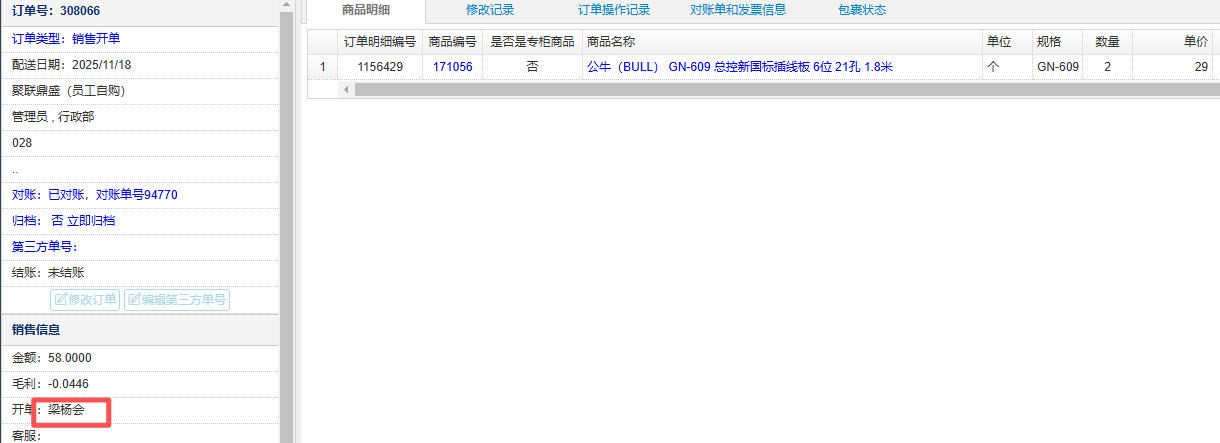
Task: Click the 立即归档 archive link
Action: tap(91, 221)
